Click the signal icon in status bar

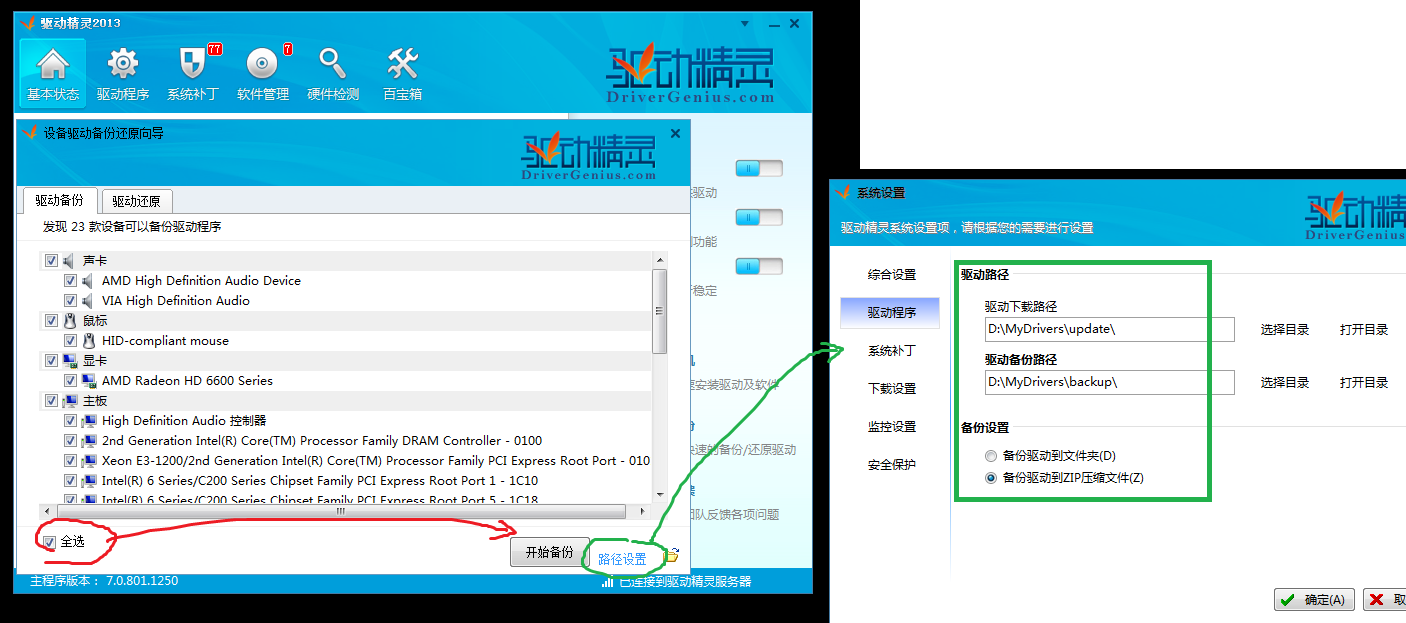(607, 581)
